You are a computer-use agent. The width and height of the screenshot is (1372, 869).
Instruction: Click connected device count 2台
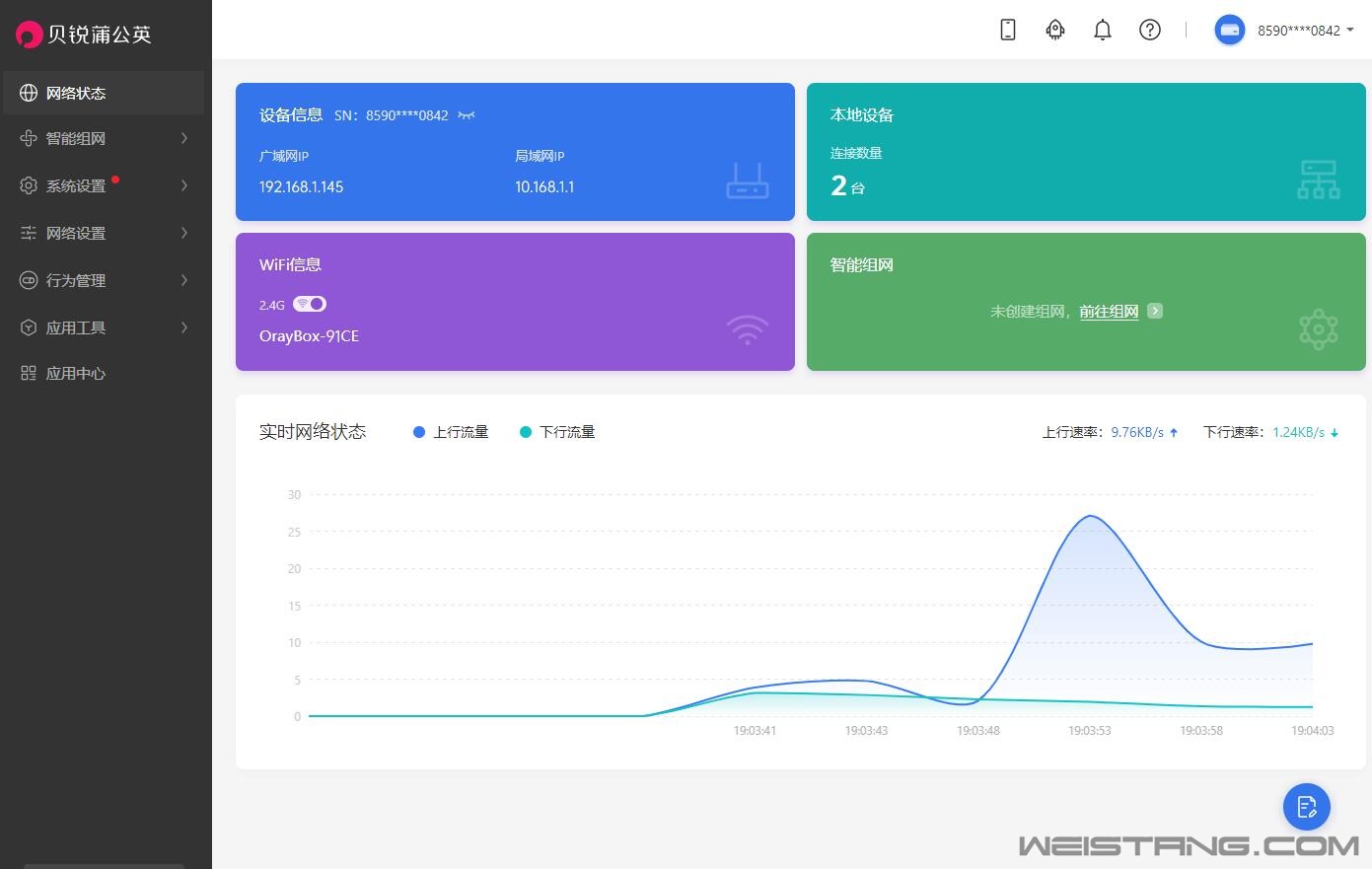point(848,185)
